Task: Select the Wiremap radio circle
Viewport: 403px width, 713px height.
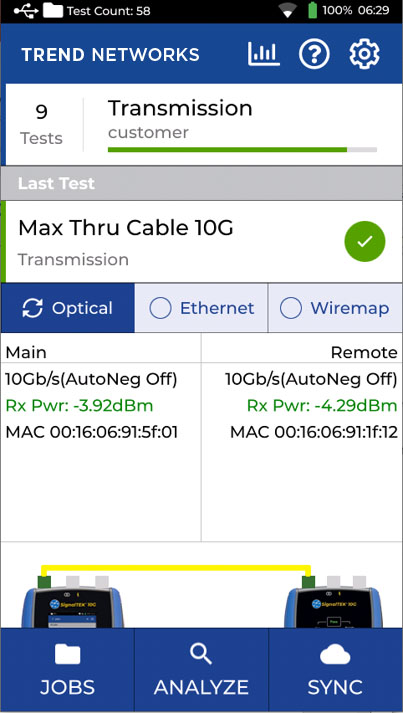Action: click(x=291, y=308)
